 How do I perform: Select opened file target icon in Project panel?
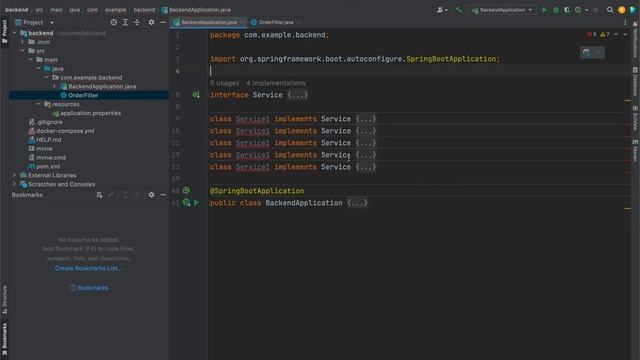coord(114,22)
